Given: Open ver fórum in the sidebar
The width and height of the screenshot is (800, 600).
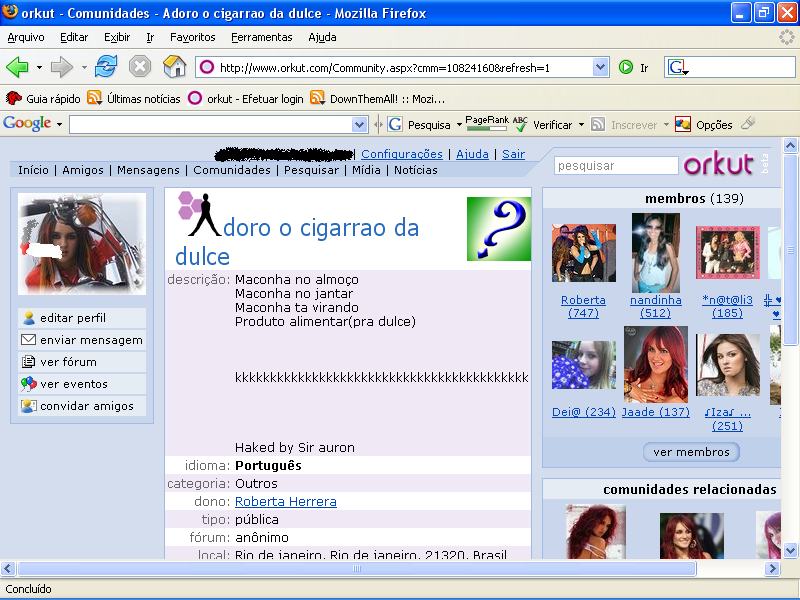Looking at the screenshot, I should click(82, 362).
